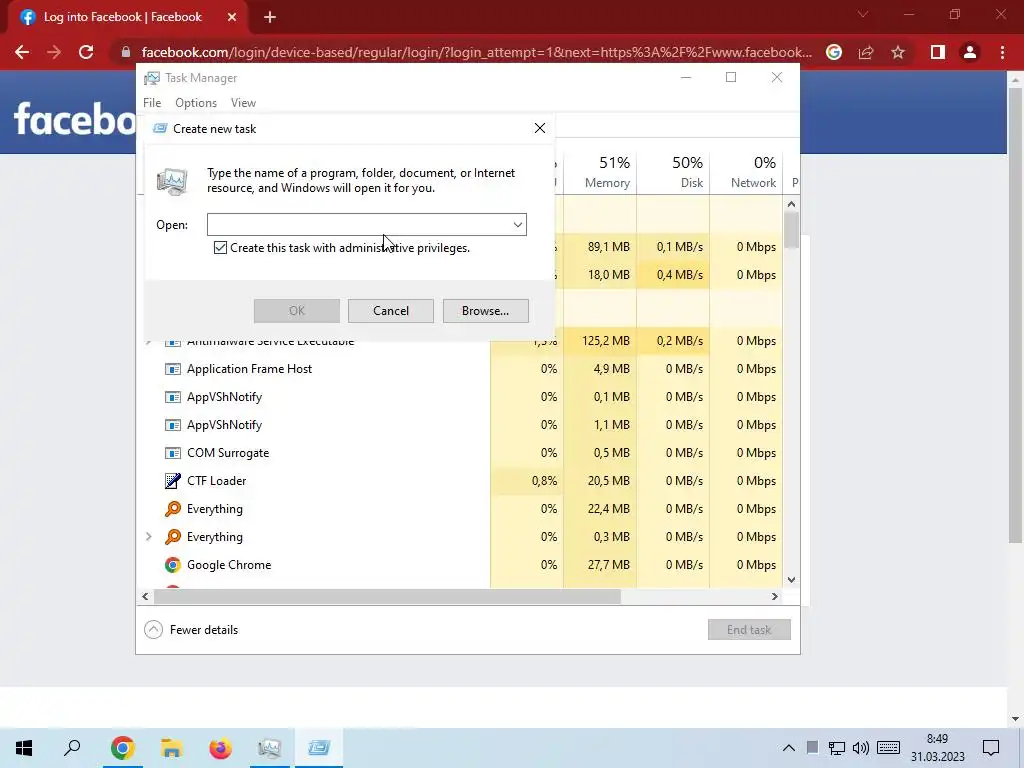Screen dimensions: 1024x768
Task: Close the Create new task dialog
Action: pos(539,128)
